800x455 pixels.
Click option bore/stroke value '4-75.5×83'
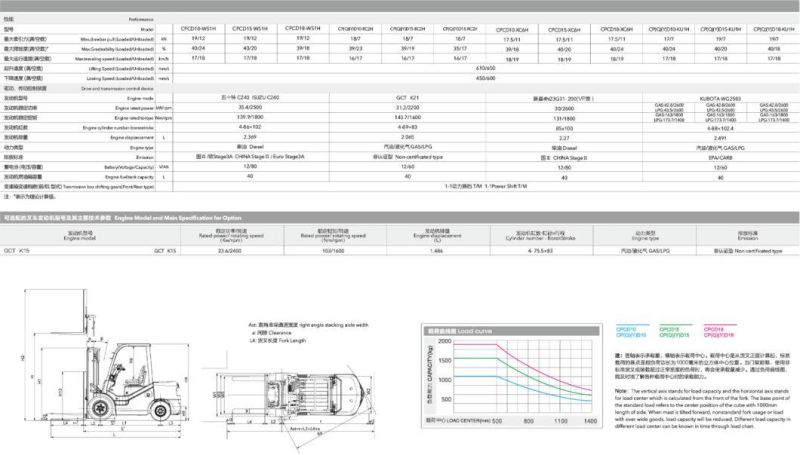(x=540, y=251)
